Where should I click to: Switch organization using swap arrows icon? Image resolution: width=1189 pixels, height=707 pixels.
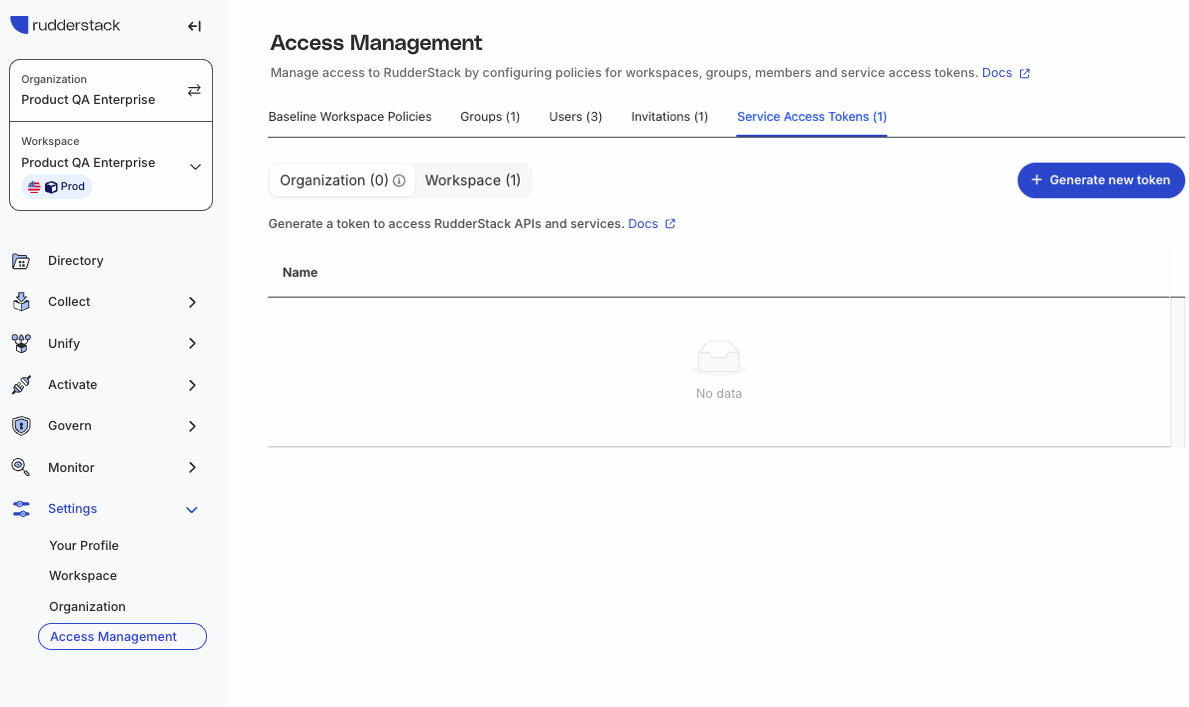(194, 90)
